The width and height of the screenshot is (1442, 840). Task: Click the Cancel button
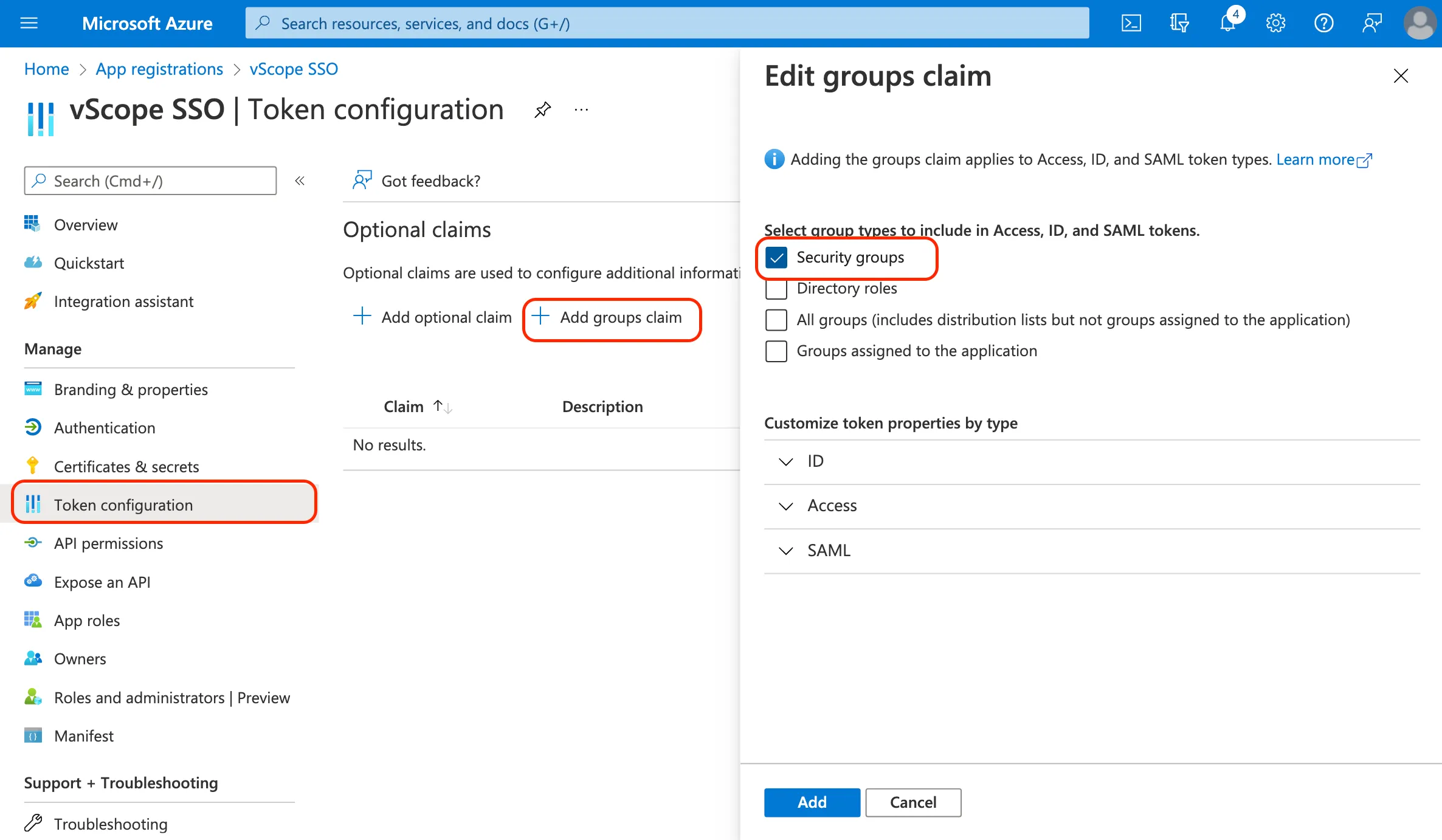click(913, 802)
